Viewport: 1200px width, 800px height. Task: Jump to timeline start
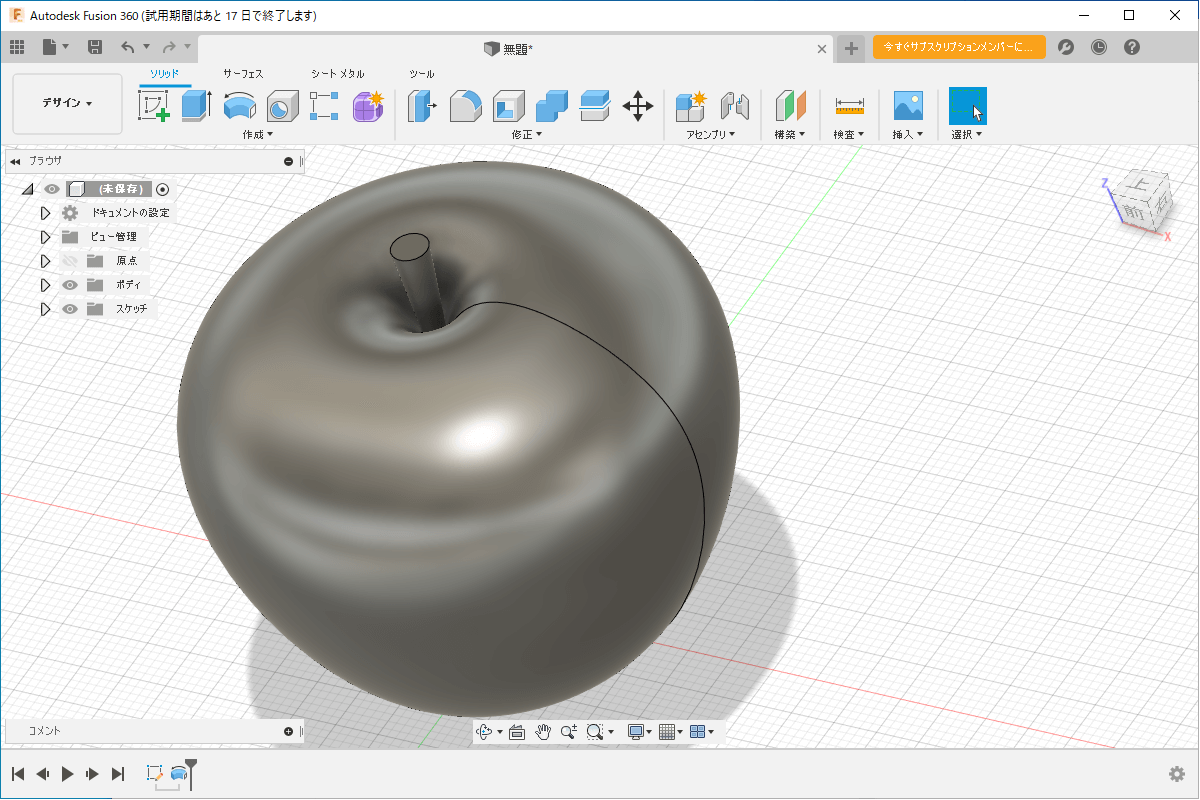18,773
